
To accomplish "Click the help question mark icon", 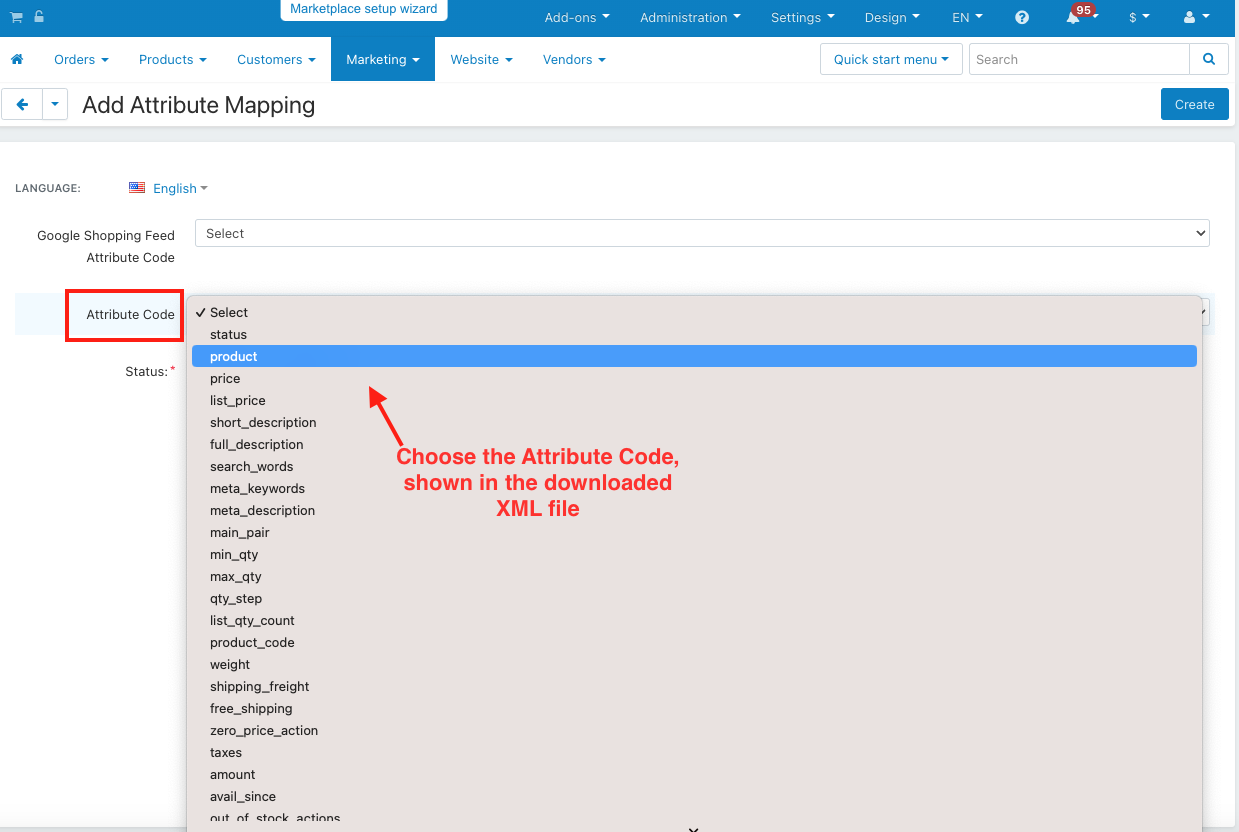I will coord(1022,17).
